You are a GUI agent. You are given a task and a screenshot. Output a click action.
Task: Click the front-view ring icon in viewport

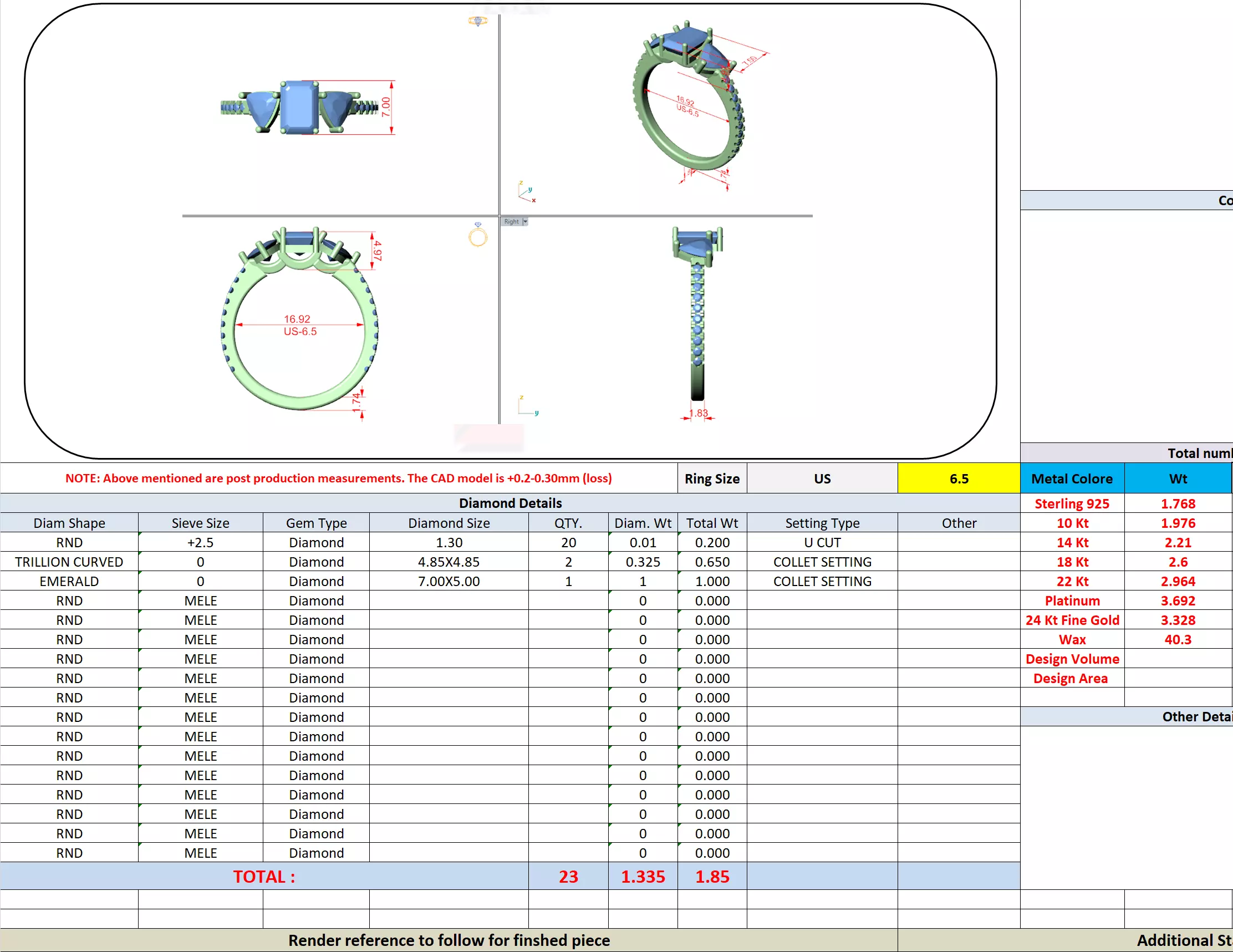coord(477,235)
